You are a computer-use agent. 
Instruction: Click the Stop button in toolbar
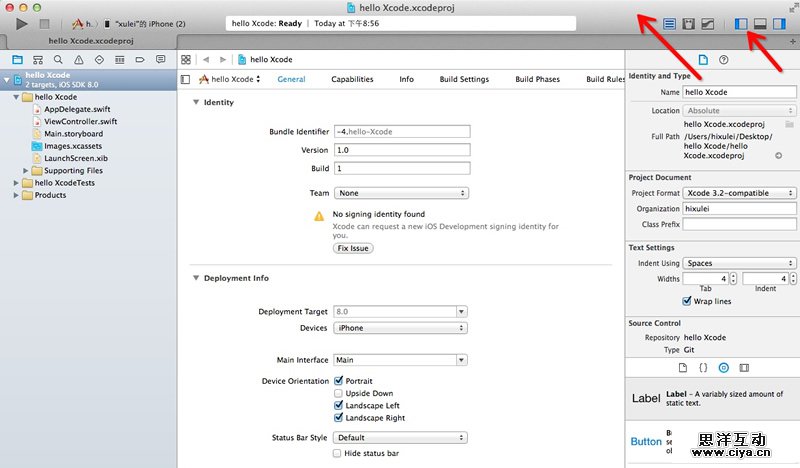coord(44,22)
